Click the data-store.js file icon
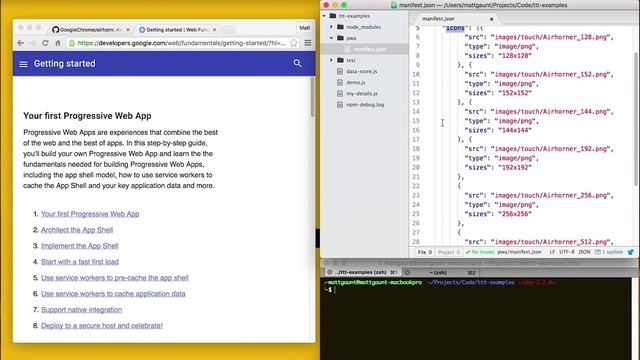This screenshot has height=360, width=640. pyautogui.click(x=340, y=71)
